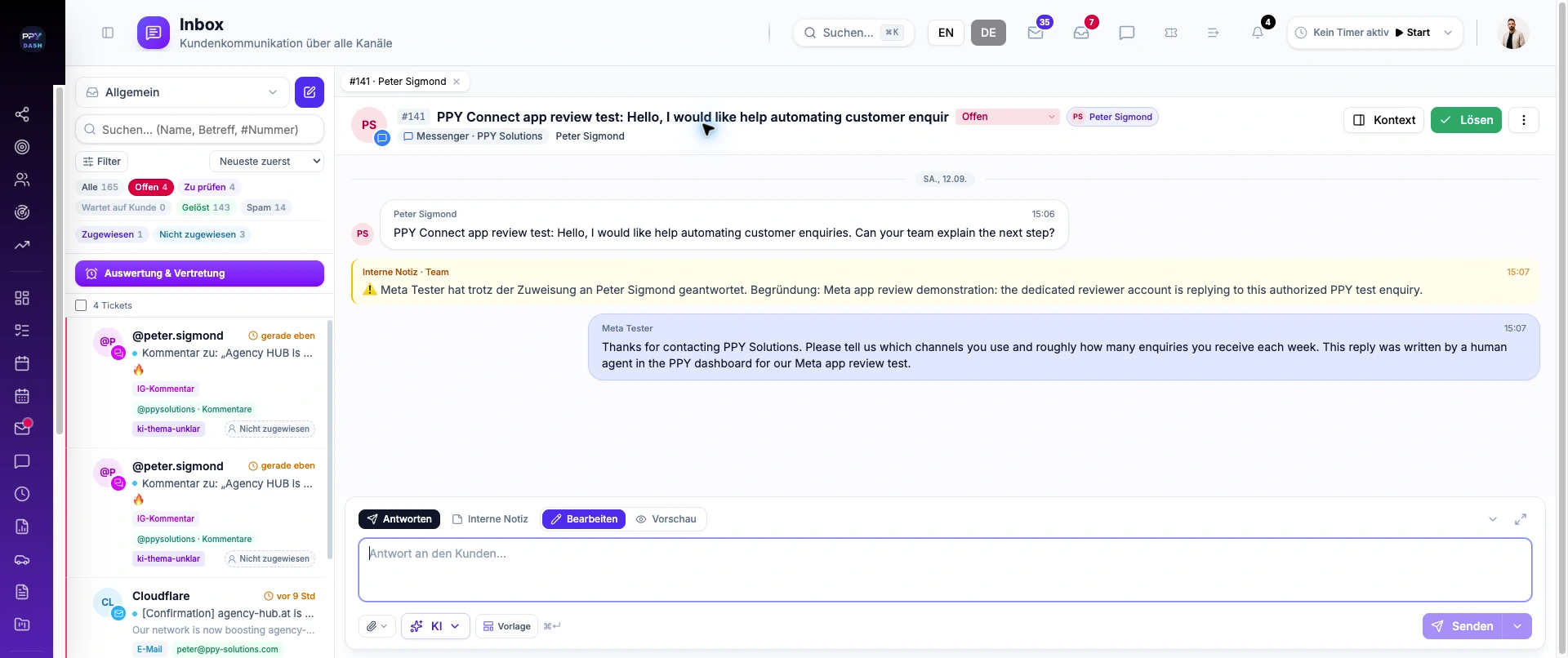Switch language to DE
Viewport: 1568px width, 658px height.
tap(988, 33)
